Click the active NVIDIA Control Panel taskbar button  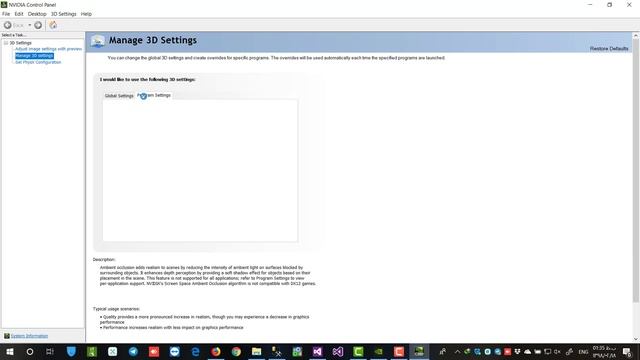tap(419, 351)
